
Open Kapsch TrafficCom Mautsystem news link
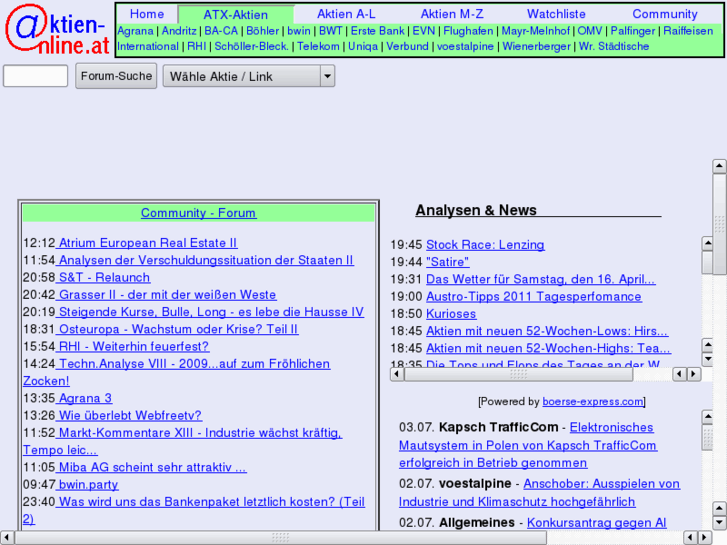(528, 445)
